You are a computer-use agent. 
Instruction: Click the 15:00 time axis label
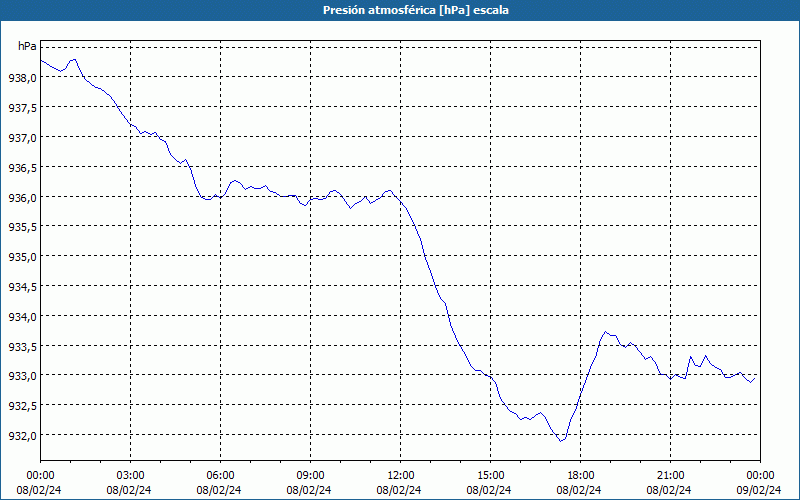[x=490, y=476]
